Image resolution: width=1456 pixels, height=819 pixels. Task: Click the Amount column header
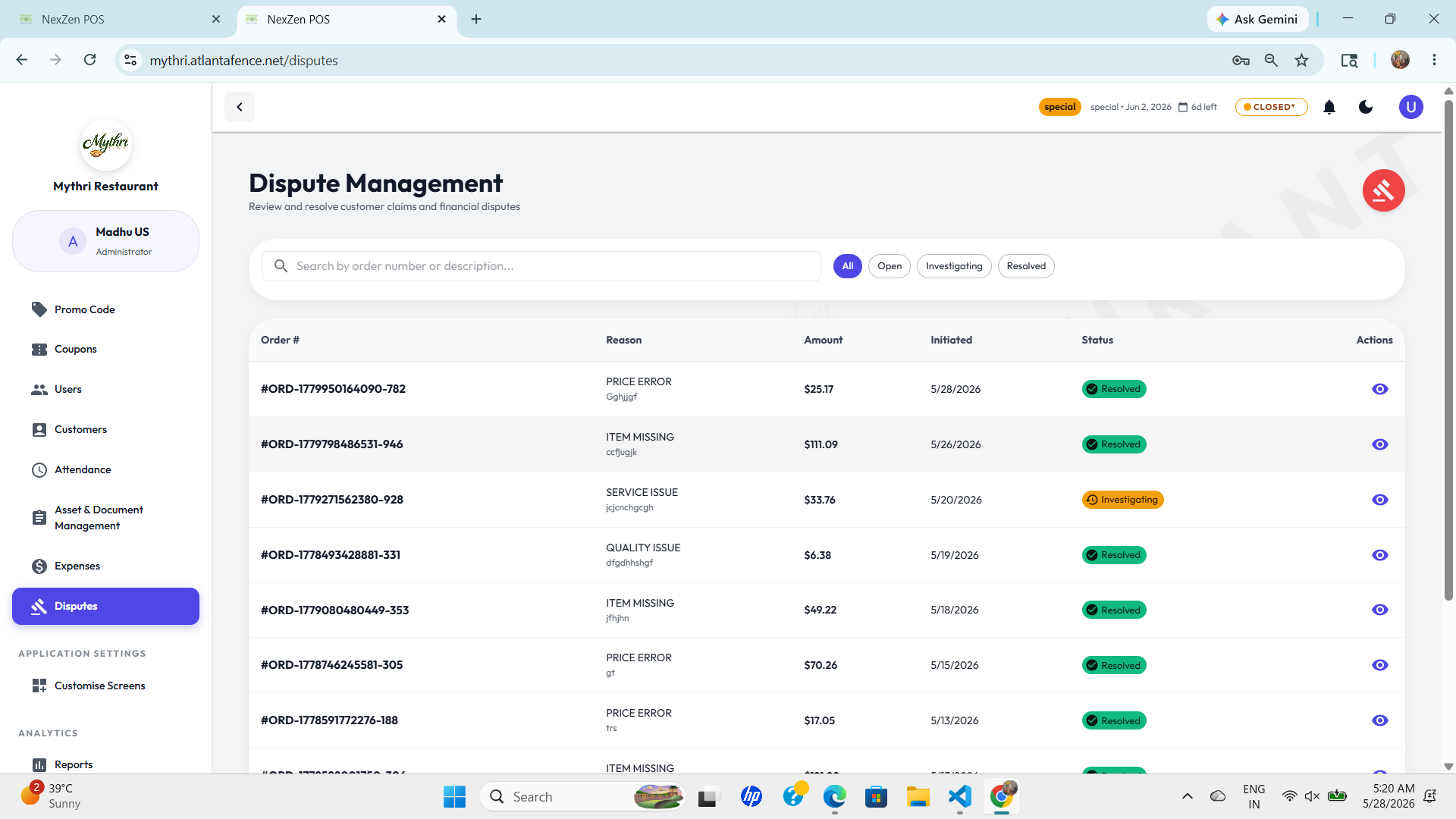[823, 340]
